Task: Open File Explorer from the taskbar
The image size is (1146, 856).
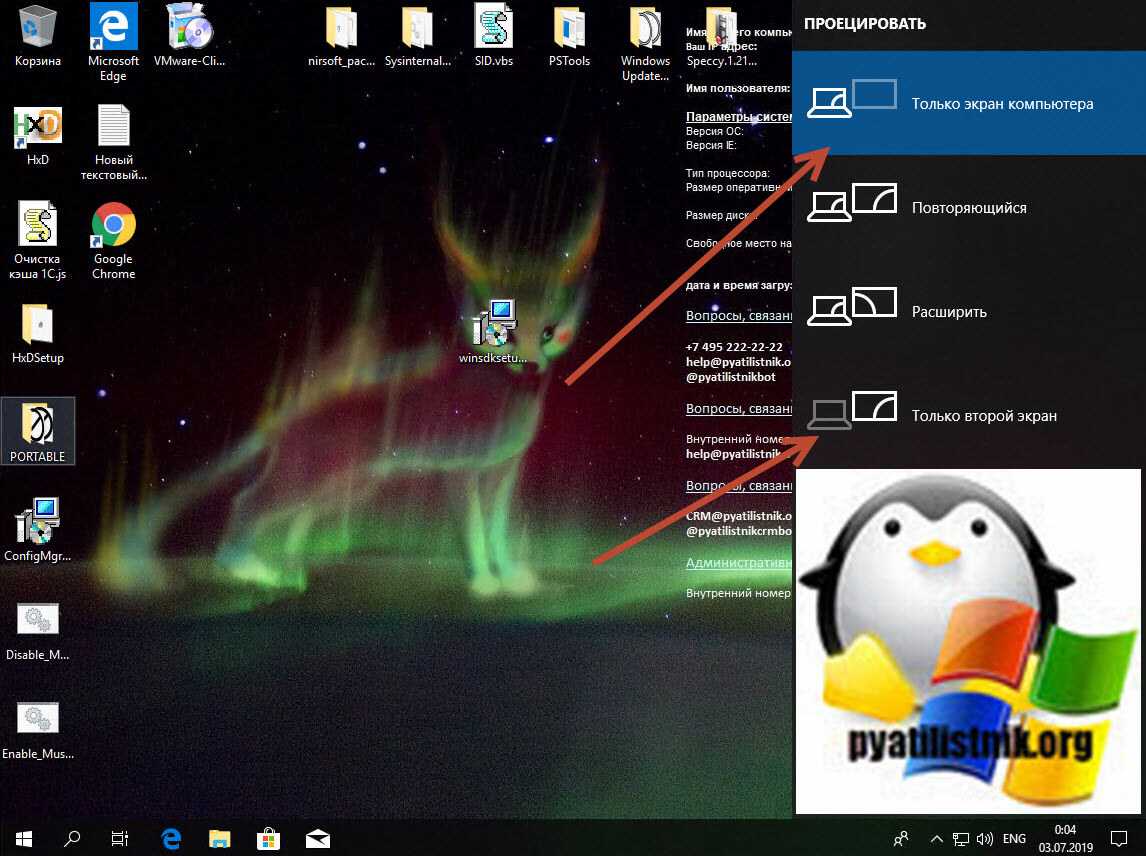Action: pos(220,837)
